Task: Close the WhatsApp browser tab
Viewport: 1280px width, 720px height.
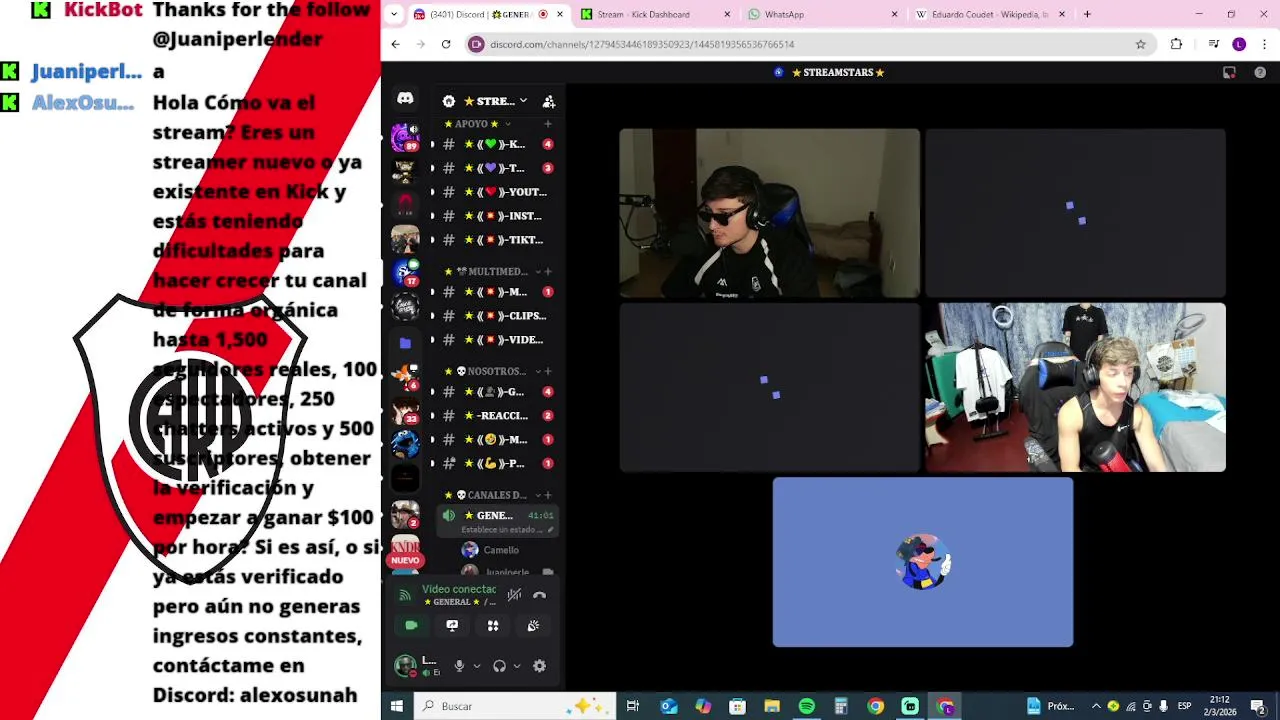Action: [x=894, y=14]
